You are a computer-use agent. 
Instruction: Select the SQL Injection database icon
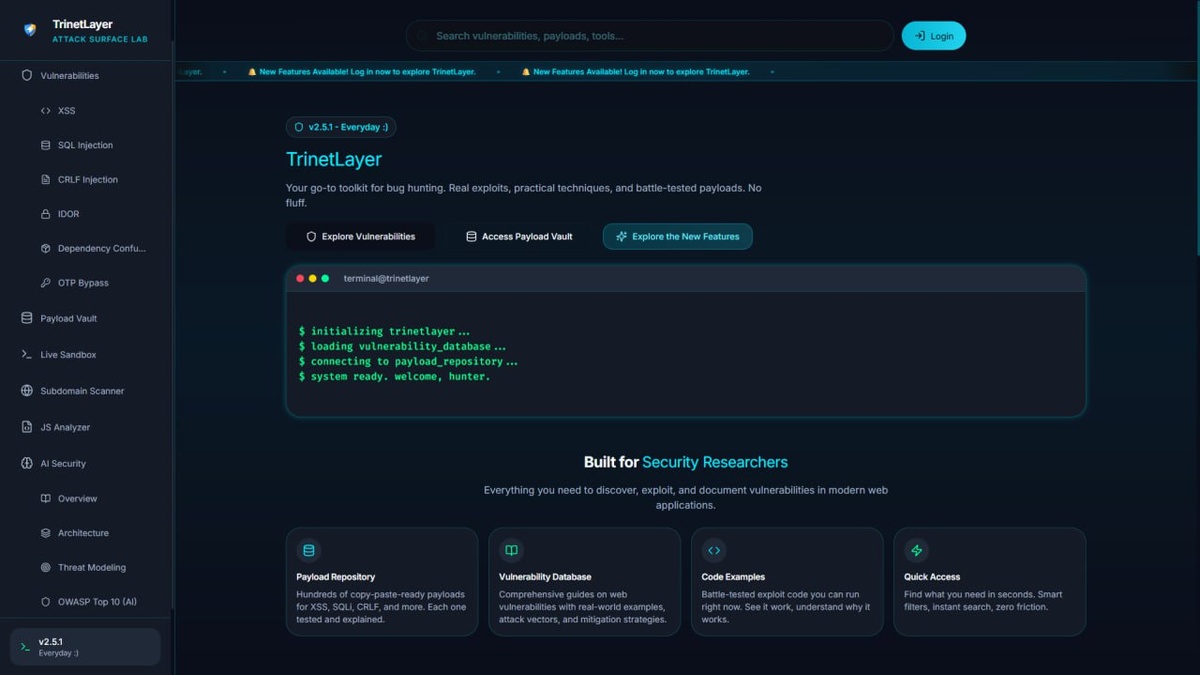tap(45, 145)
